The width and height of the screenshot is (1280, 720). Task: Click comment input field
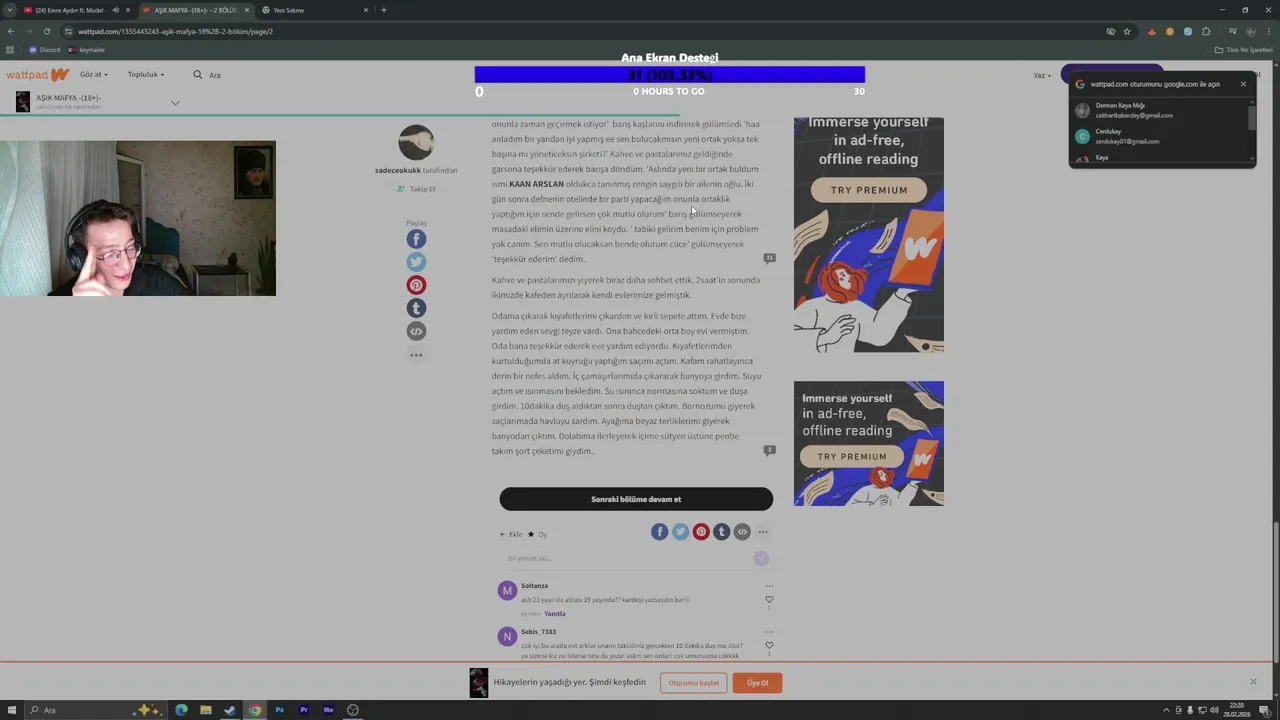point(628,558)
